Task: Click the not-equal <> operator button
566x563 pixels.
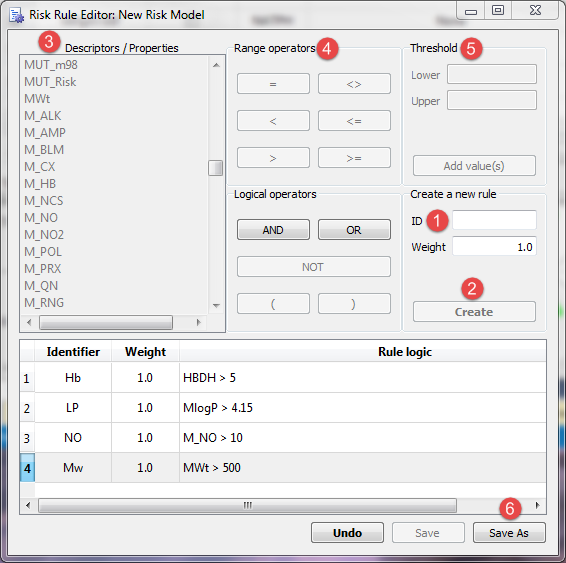Action: (x=354, y=84)
